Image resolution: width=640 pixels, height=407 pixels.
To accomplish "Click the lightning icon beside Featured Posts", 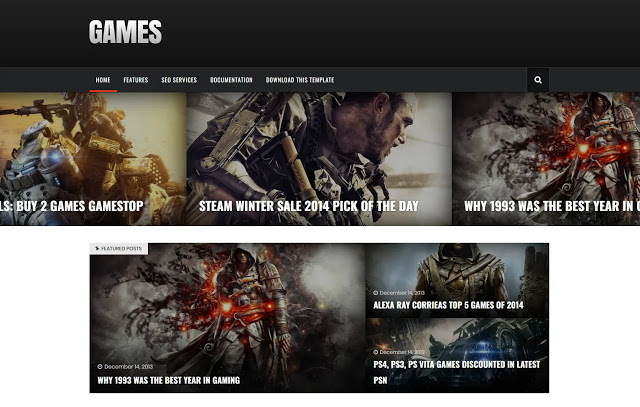I will [x=97, y=248].
